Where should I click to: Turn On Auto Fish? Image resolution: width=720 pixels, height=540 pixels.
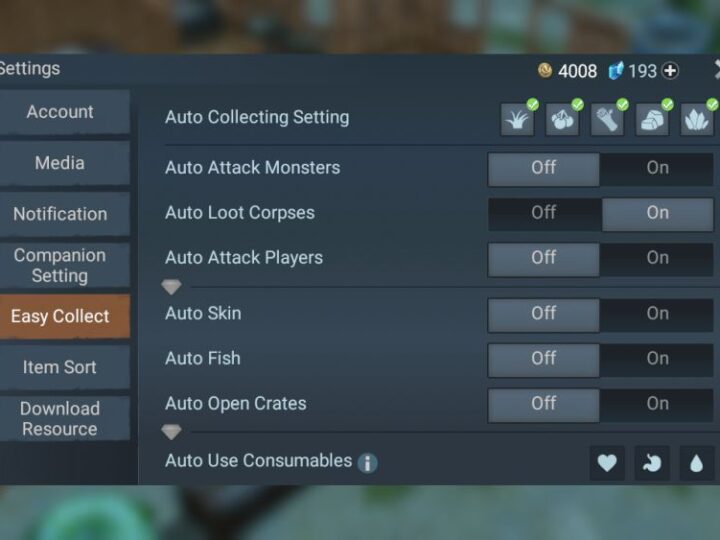point(657,359)
